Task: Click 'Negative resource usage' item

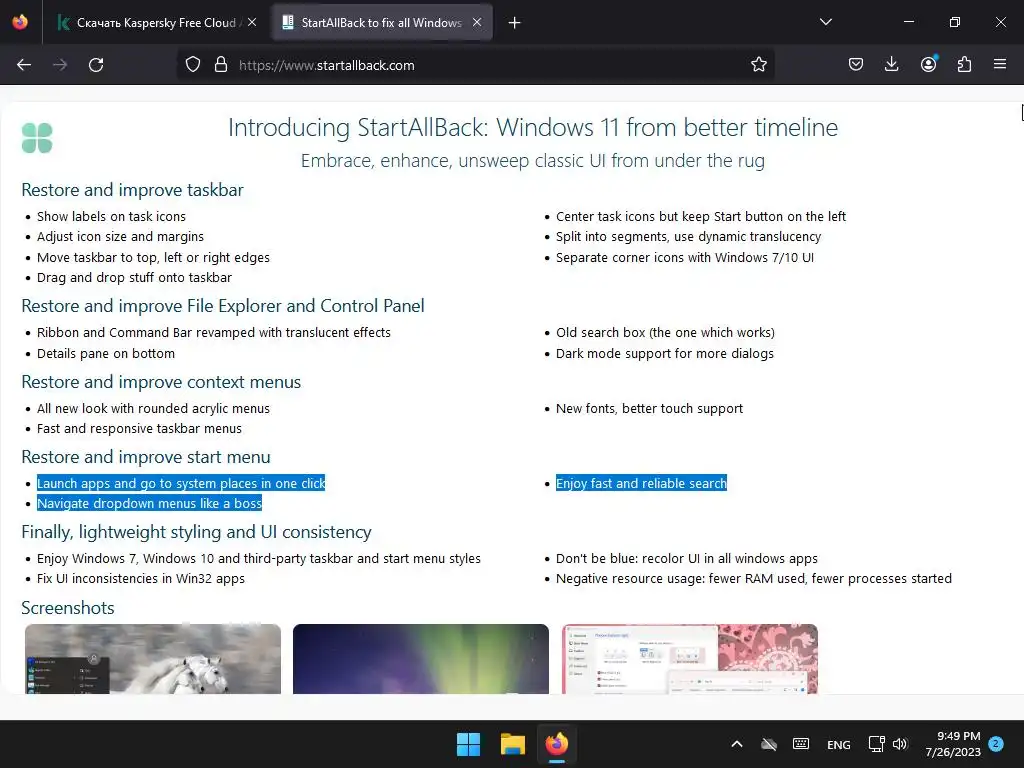Action: (x=754, y=578)
